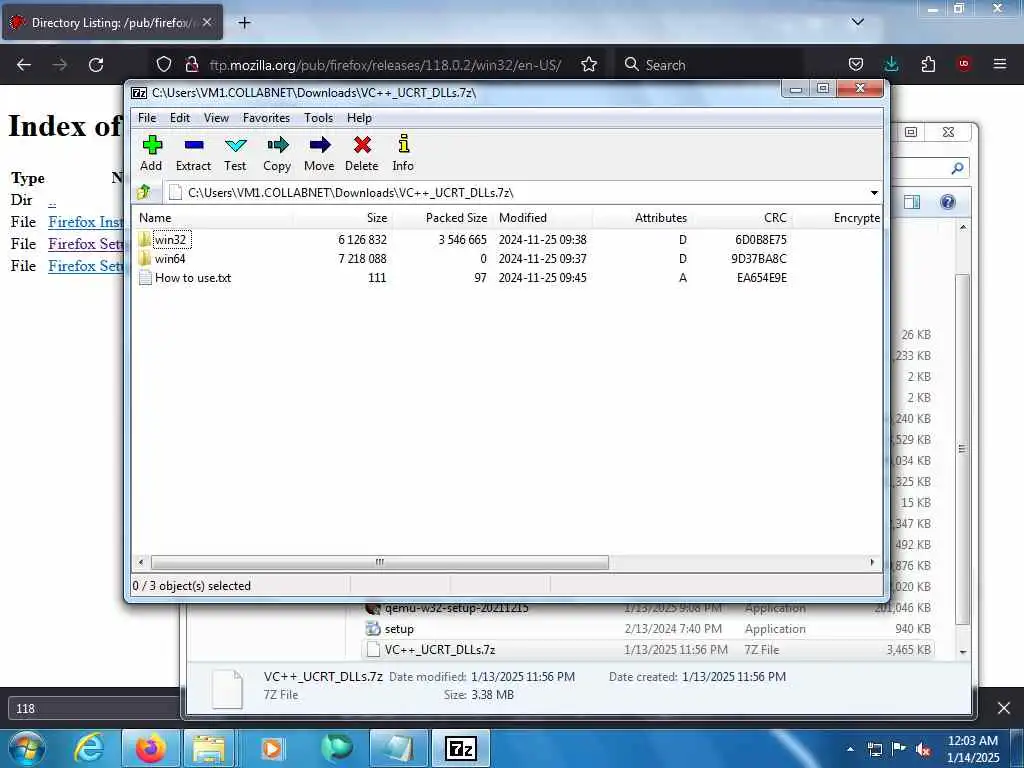Click the muted volume tray icon

tap(923, 750)
